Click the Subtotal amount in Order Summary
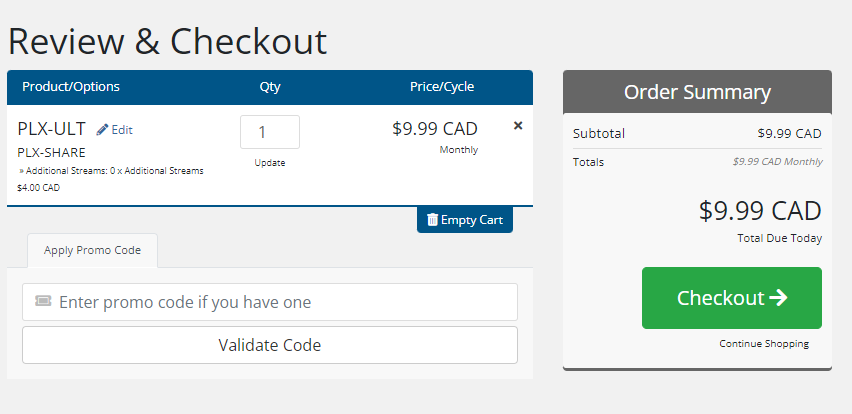The height and width of the screenshot is (414, 852). (x=790, y=134)
